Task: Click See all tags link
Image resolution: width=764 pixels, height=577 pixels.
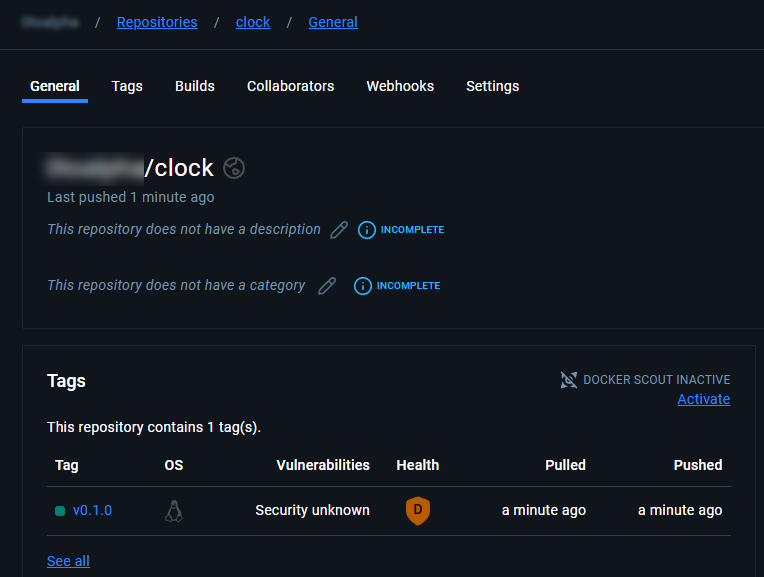Action: tap(68, 561)
